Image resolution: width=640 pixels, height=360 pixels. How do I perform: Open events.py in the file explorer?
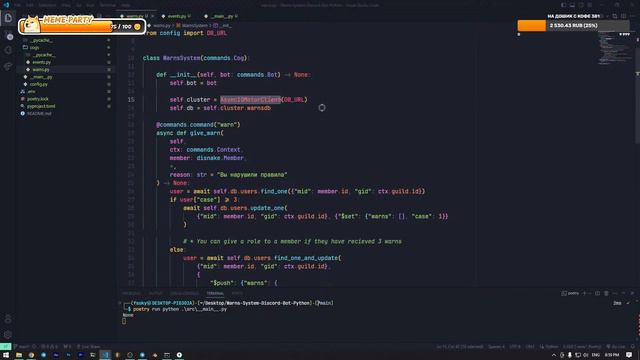(42, 62)
